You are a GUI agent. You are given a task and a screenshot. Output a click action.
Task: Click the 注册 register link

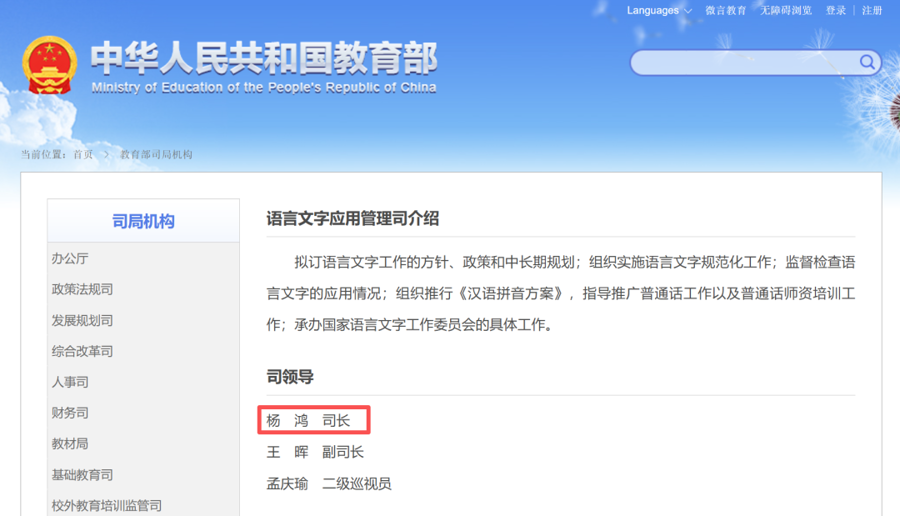[x=872, y=10]
